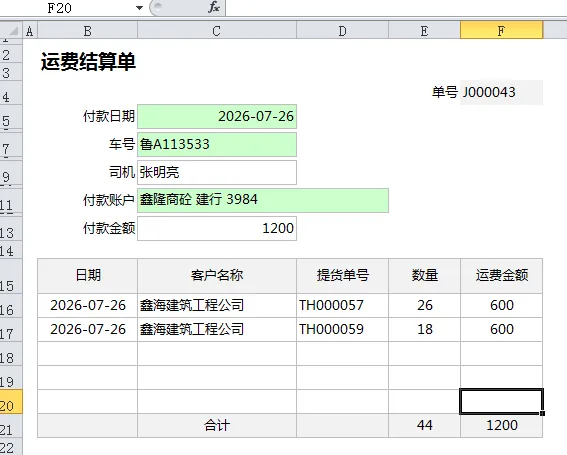Screen dimensions: 567x455
Task: Click the 司机 label
Action: (122, 172)
